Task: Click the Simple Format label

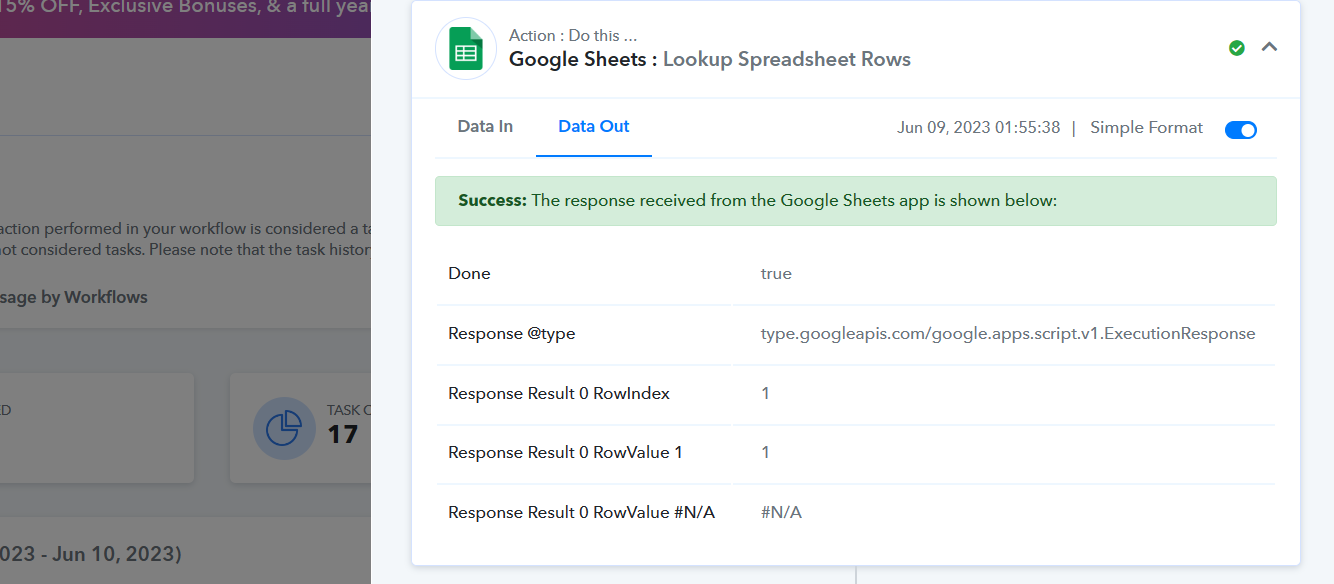Action: [x=1147, y=128]
